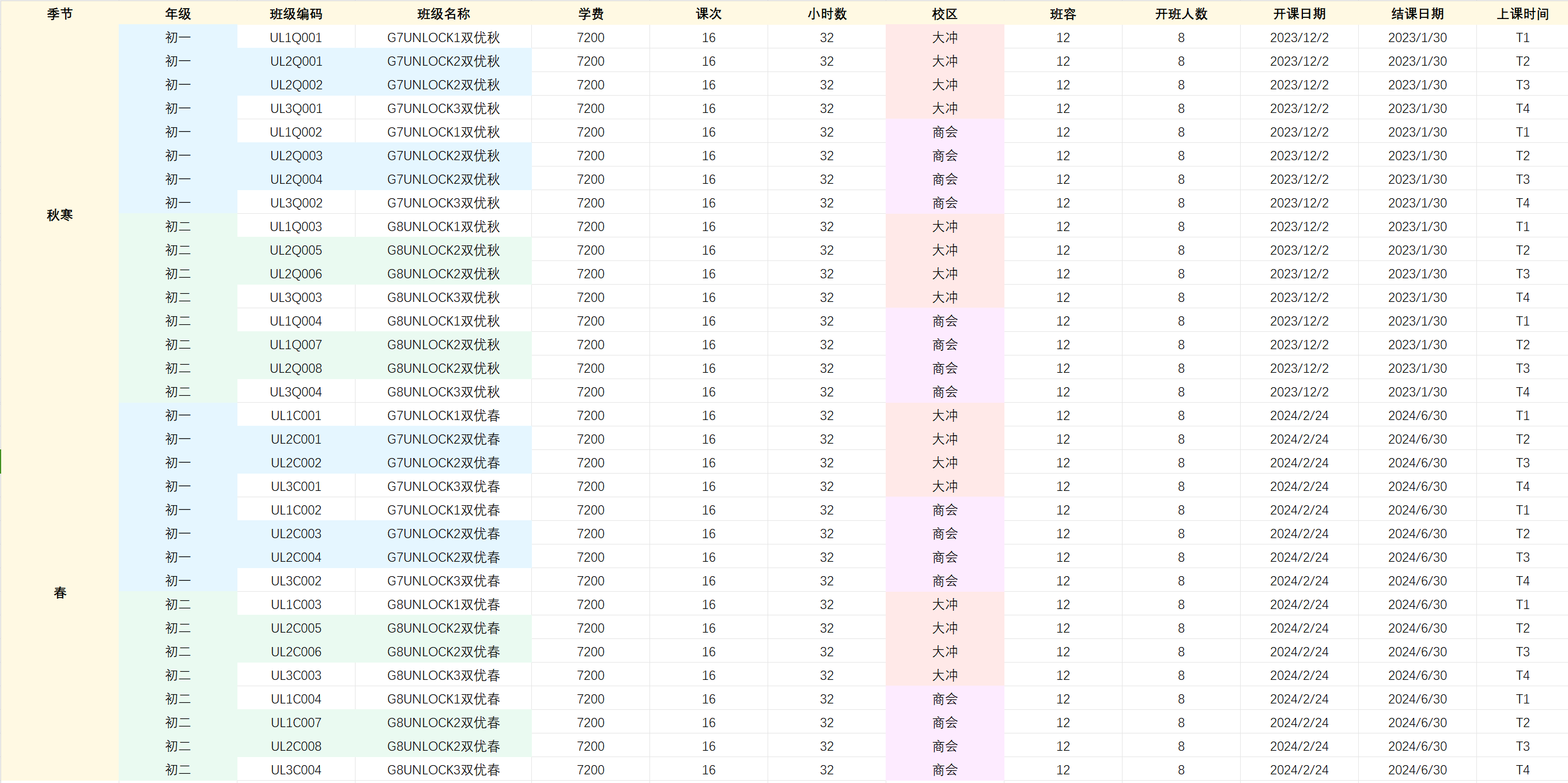Select class code cell UL2C003
This screenshot has height=783, width=1568.
tap(296, 534)
